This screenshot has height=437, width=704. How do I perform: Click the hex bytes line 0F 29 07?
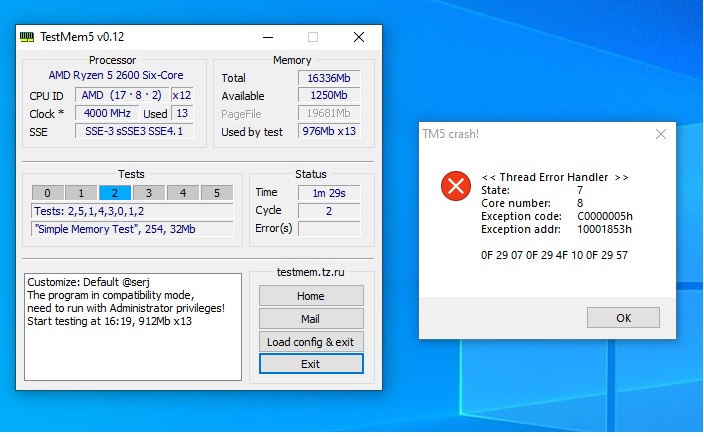[554, 255]
